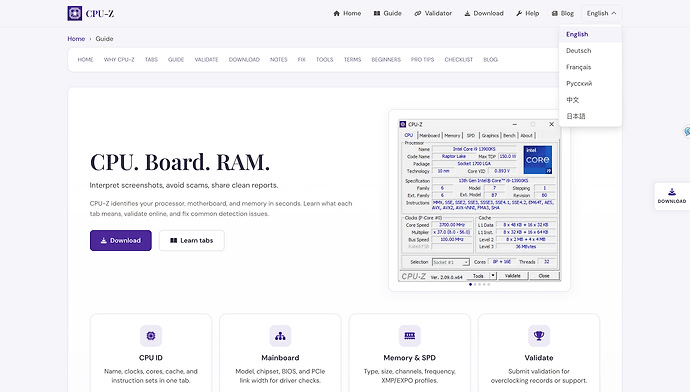Go to HOME in the section bar
The height and width of the screenshot is (392, 690).
tap(85, 59)
